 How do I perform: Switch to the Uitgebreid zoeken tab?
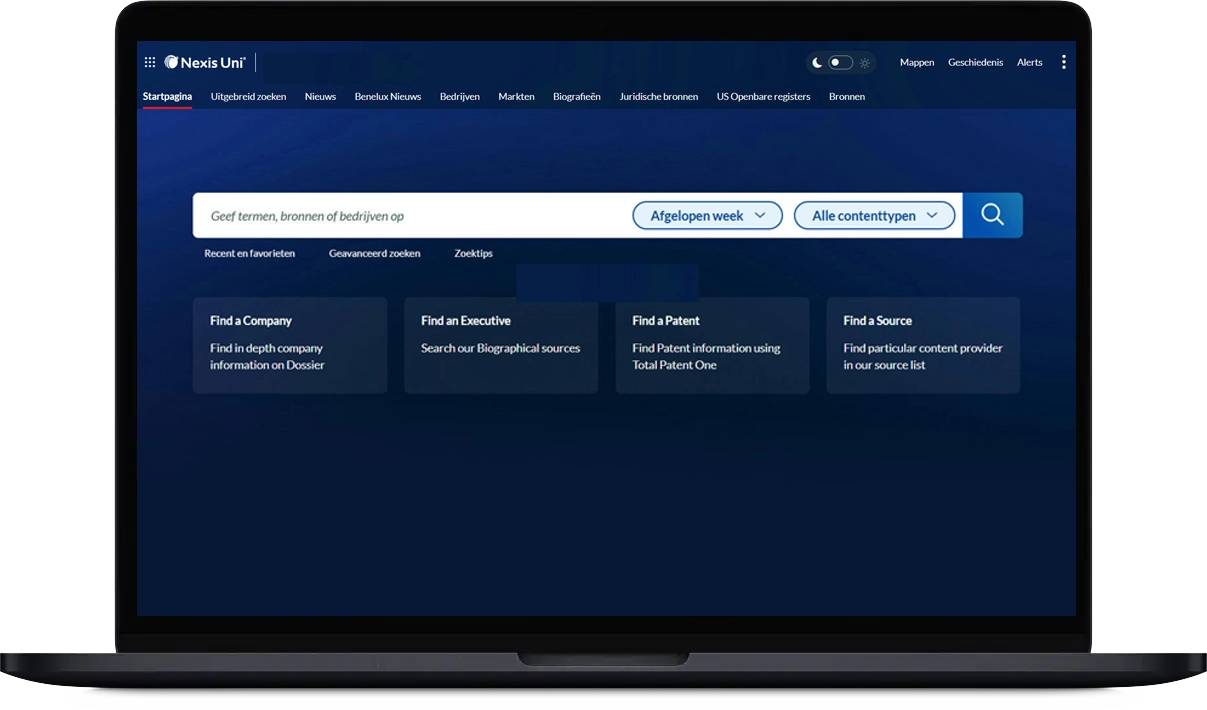tap(248, 97)
